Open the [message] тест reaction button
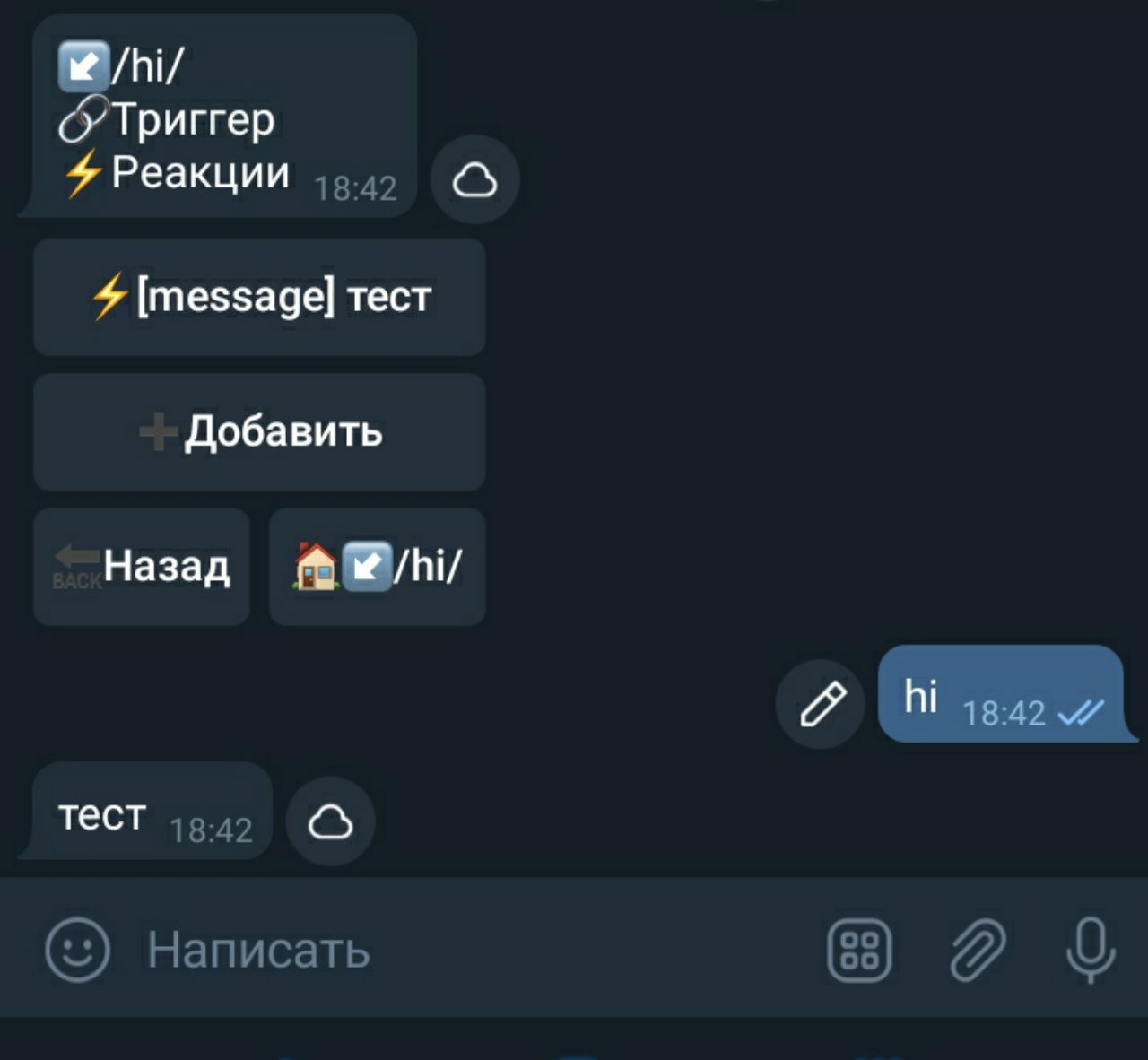Image resolution: width=1148 pixels, height=1060 pixels. pyautogui.click(x=259, y=297)
